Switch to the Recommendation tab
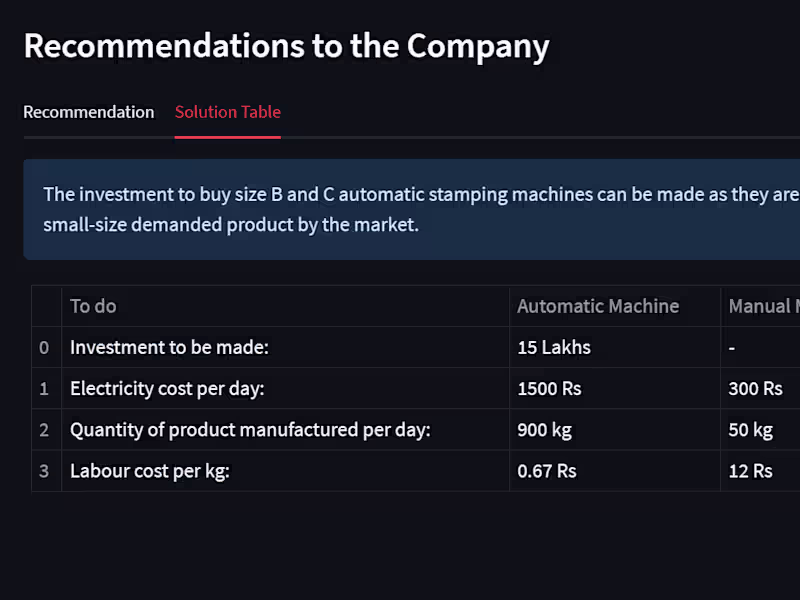800x600 pixels. (88, 112)
